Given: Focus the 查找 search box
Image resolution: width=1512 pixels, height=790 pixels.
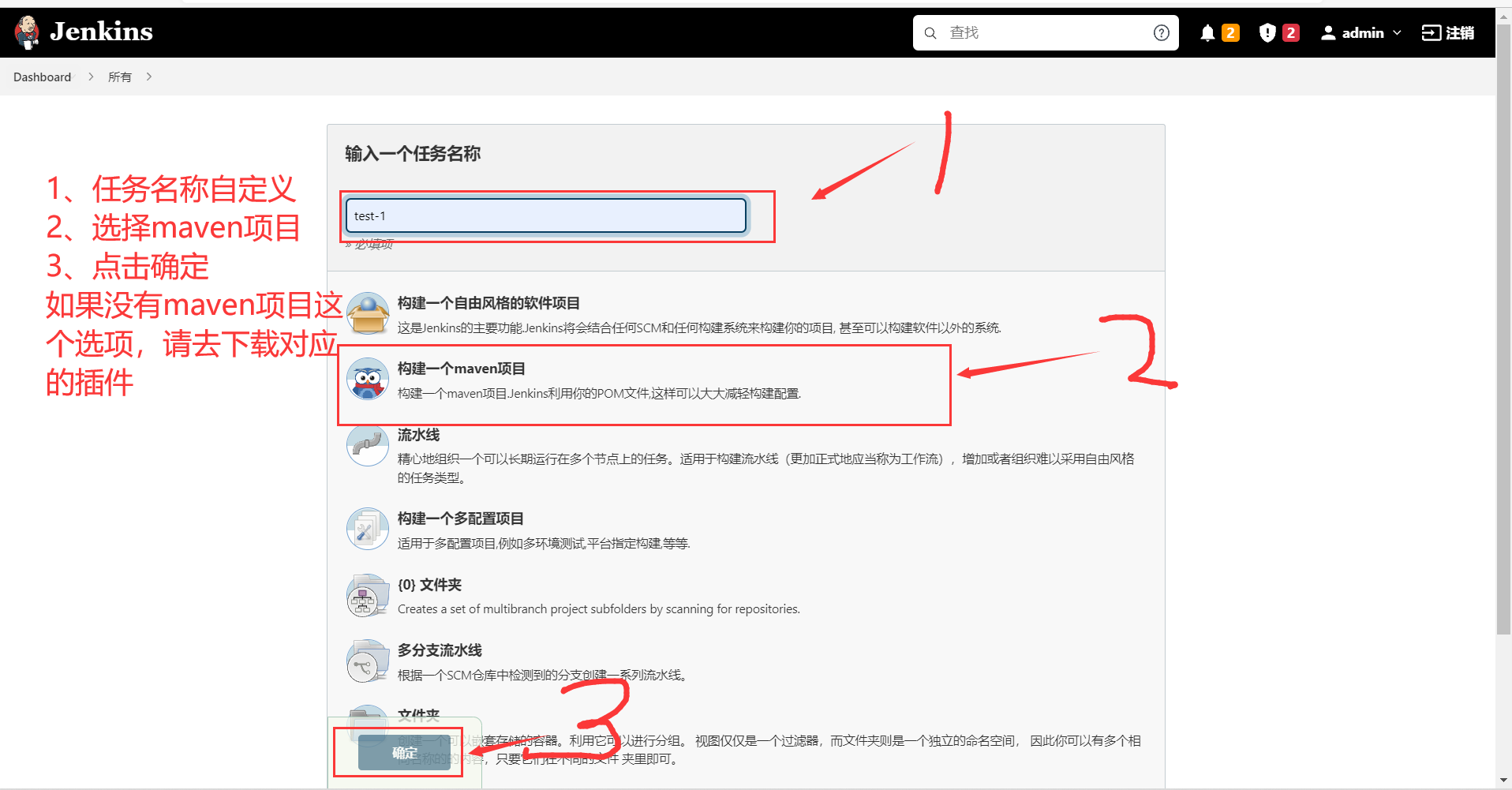Looking at the screenshot, I should (x=1046, y=33).
